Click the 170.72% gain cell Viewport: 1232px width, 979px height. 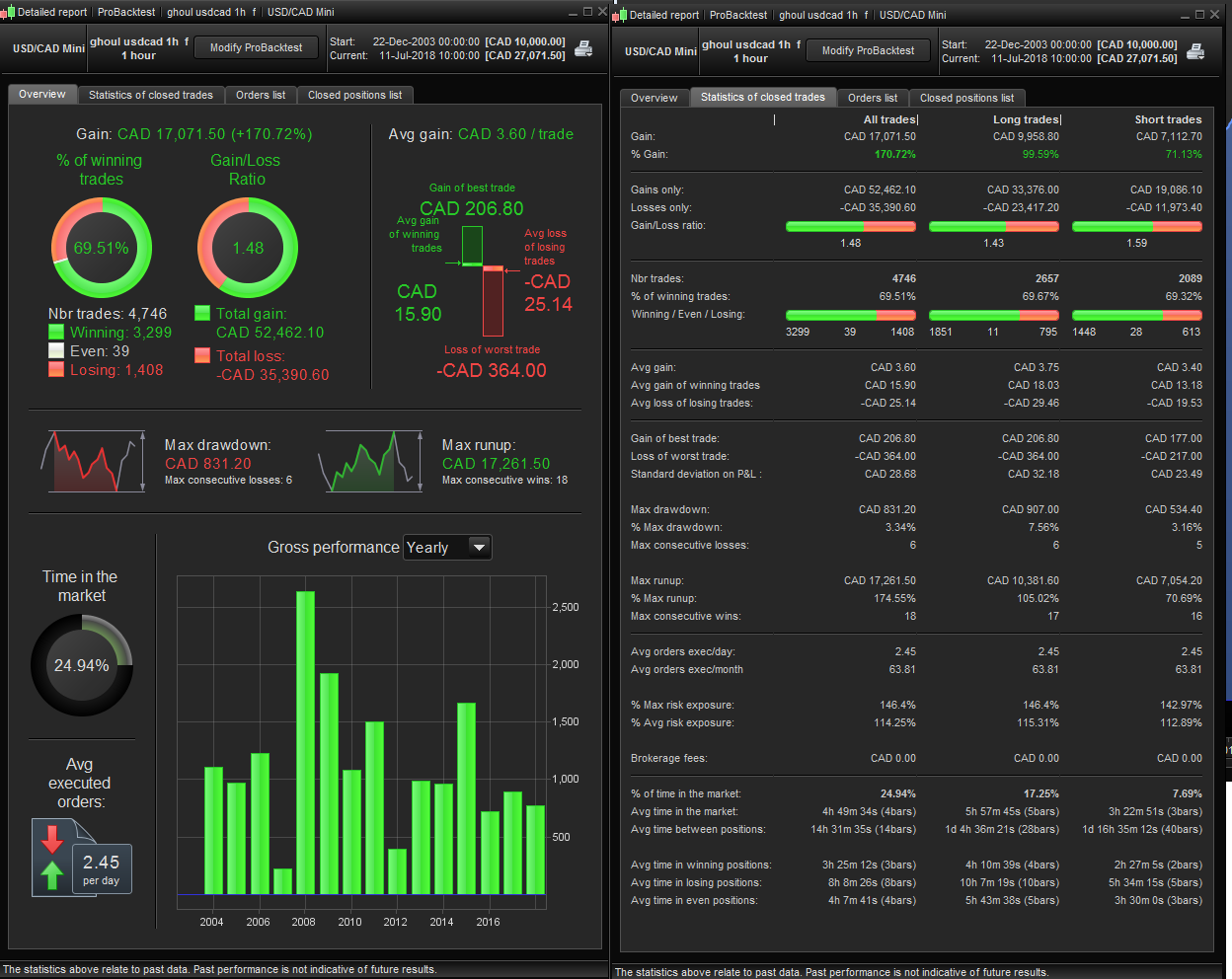click(895, 154)
